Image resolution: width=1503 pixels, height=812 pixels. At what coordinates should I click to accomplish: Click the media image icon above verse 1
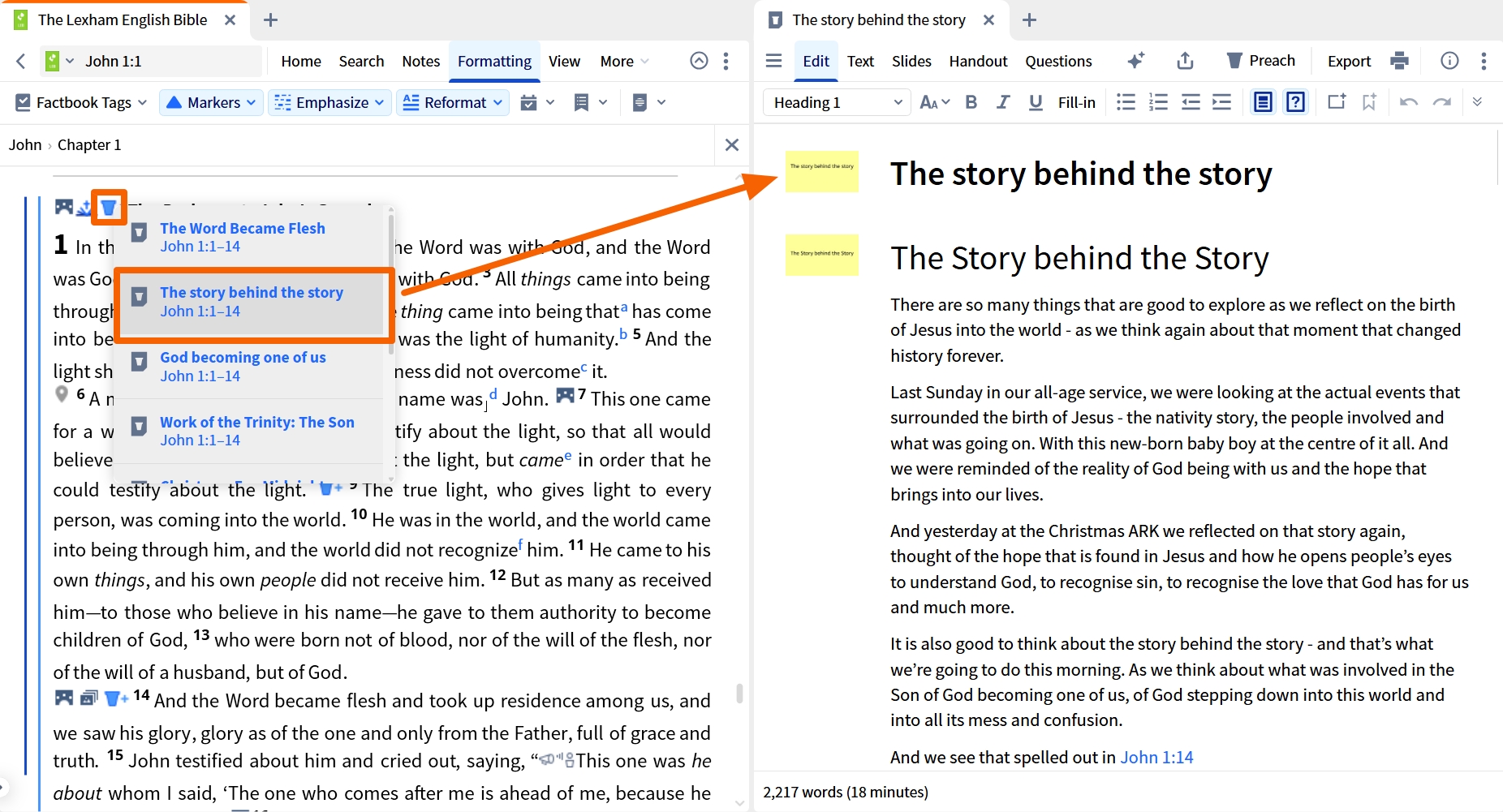63,207
